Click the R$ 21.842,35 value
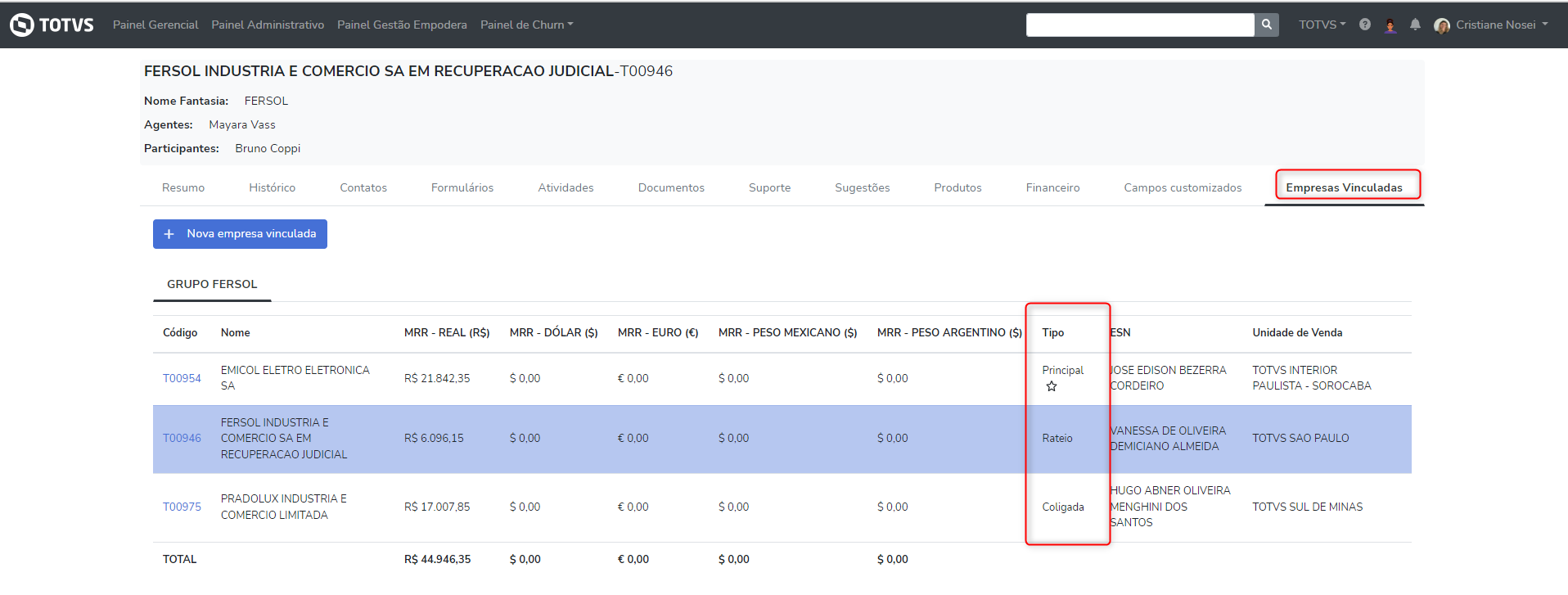 [x=437, y=378]
